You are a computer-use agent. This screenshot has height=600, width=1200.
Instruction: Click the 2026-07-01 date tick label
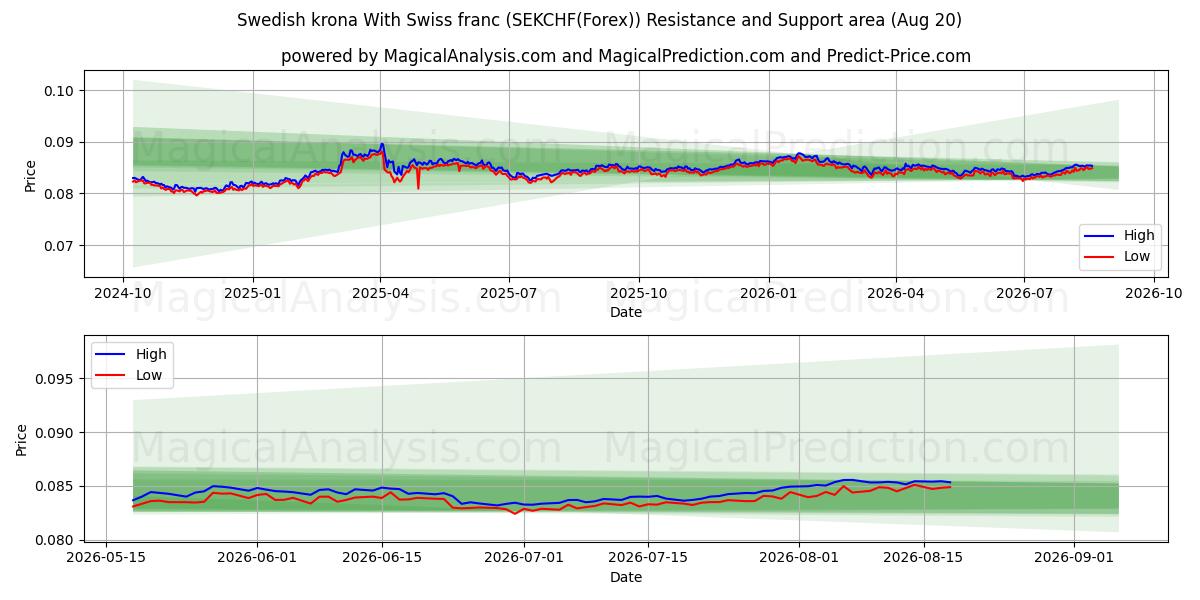tap(524, 558)
